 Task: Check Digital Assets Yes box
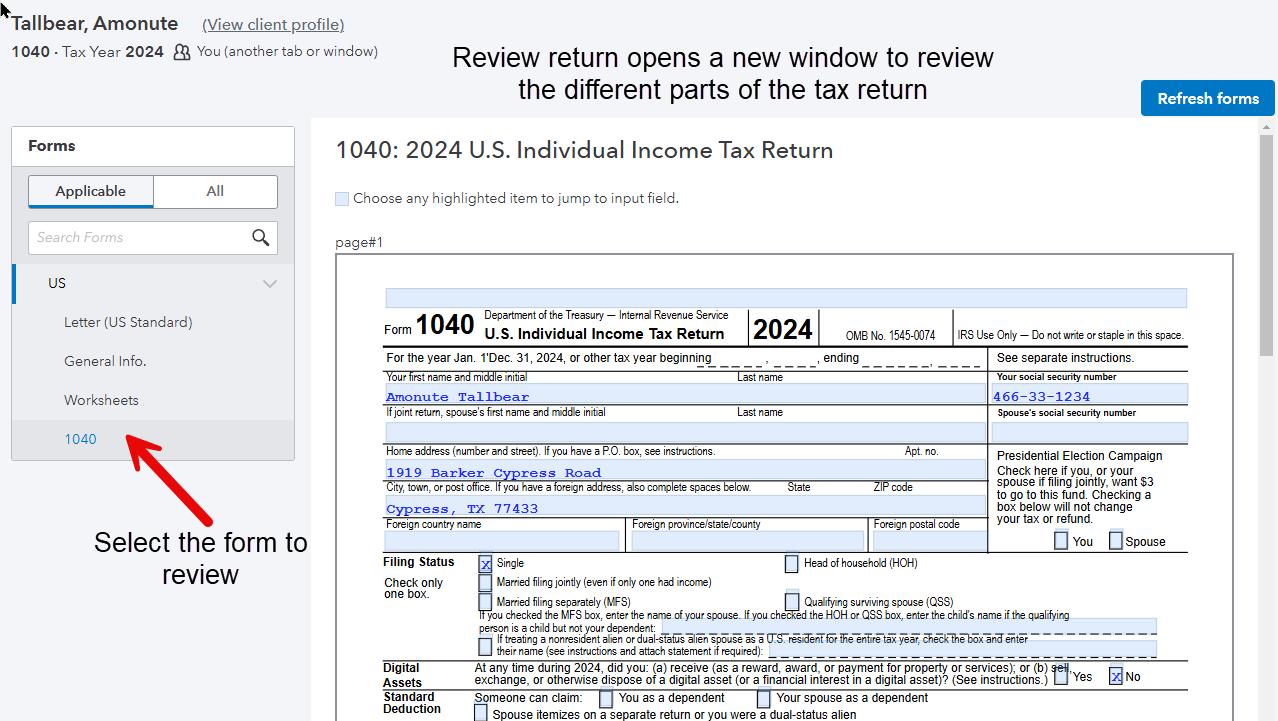[x=1061, y=677]
